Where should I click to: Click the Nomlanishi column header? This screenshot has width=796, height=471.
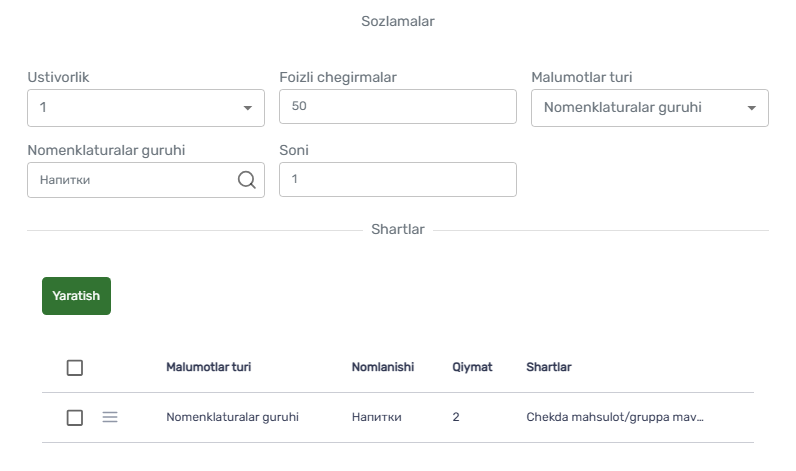point(383,367)
